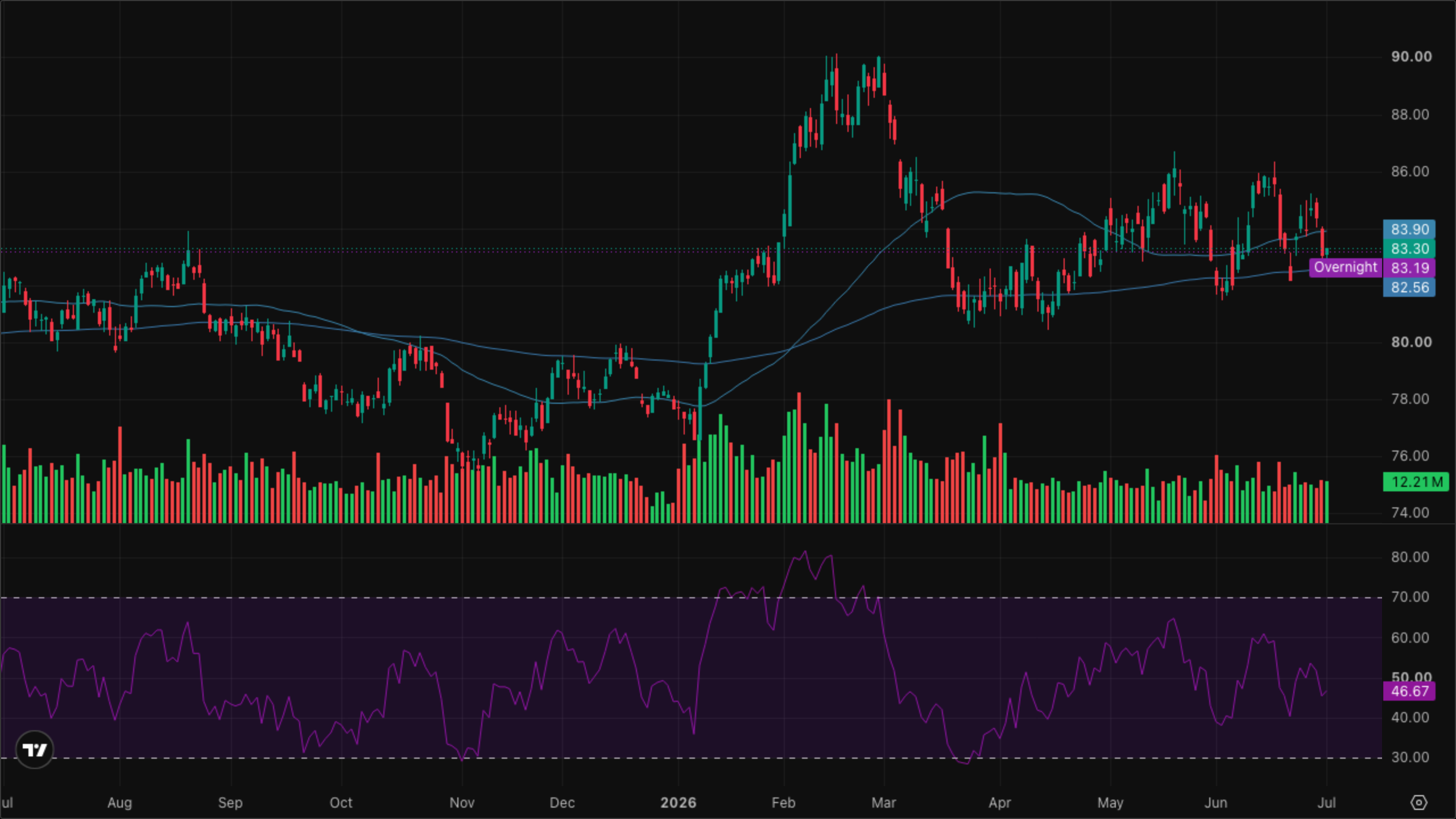Click the RSI 70.00 overbought scale label

[1410, 597]
